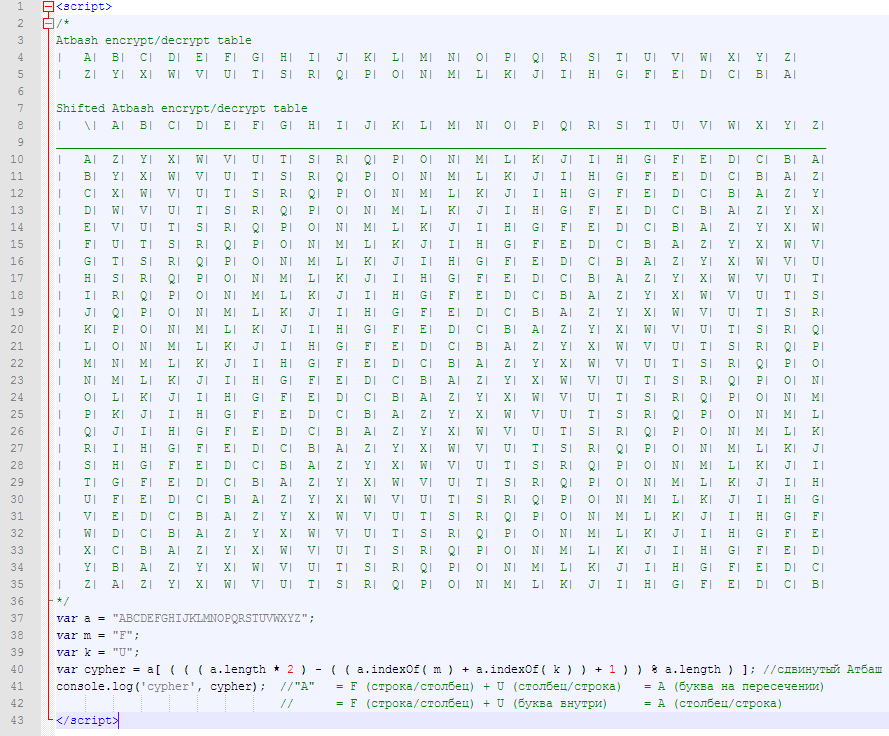The height and width of the screenshot is (736, 889).
Task: Click row header letter 'M' on line 22
Action: (87, 363)
